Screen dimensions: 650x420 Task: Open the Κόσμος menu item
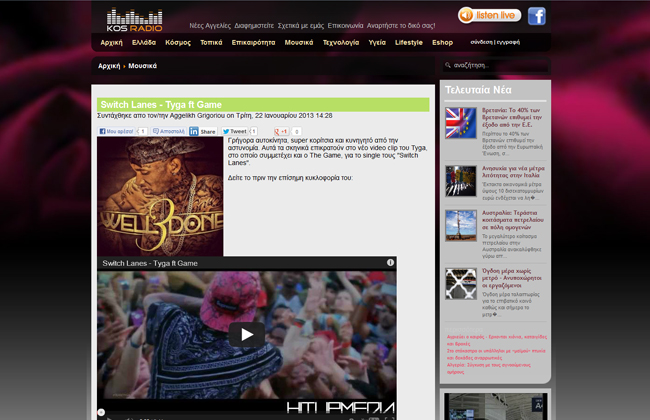(x=178, y=42)
